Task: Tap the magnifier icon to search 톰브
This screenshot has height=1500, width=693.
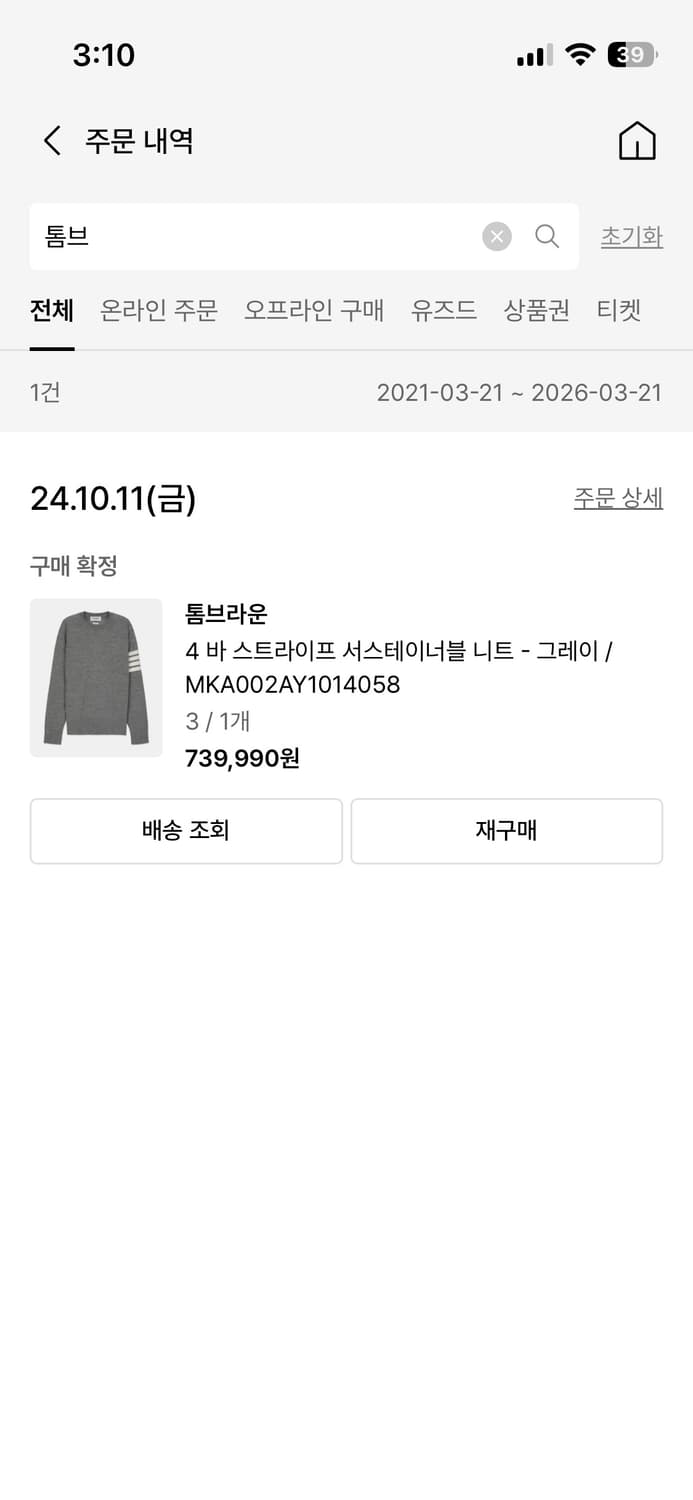Action: [x=546, y=236]
